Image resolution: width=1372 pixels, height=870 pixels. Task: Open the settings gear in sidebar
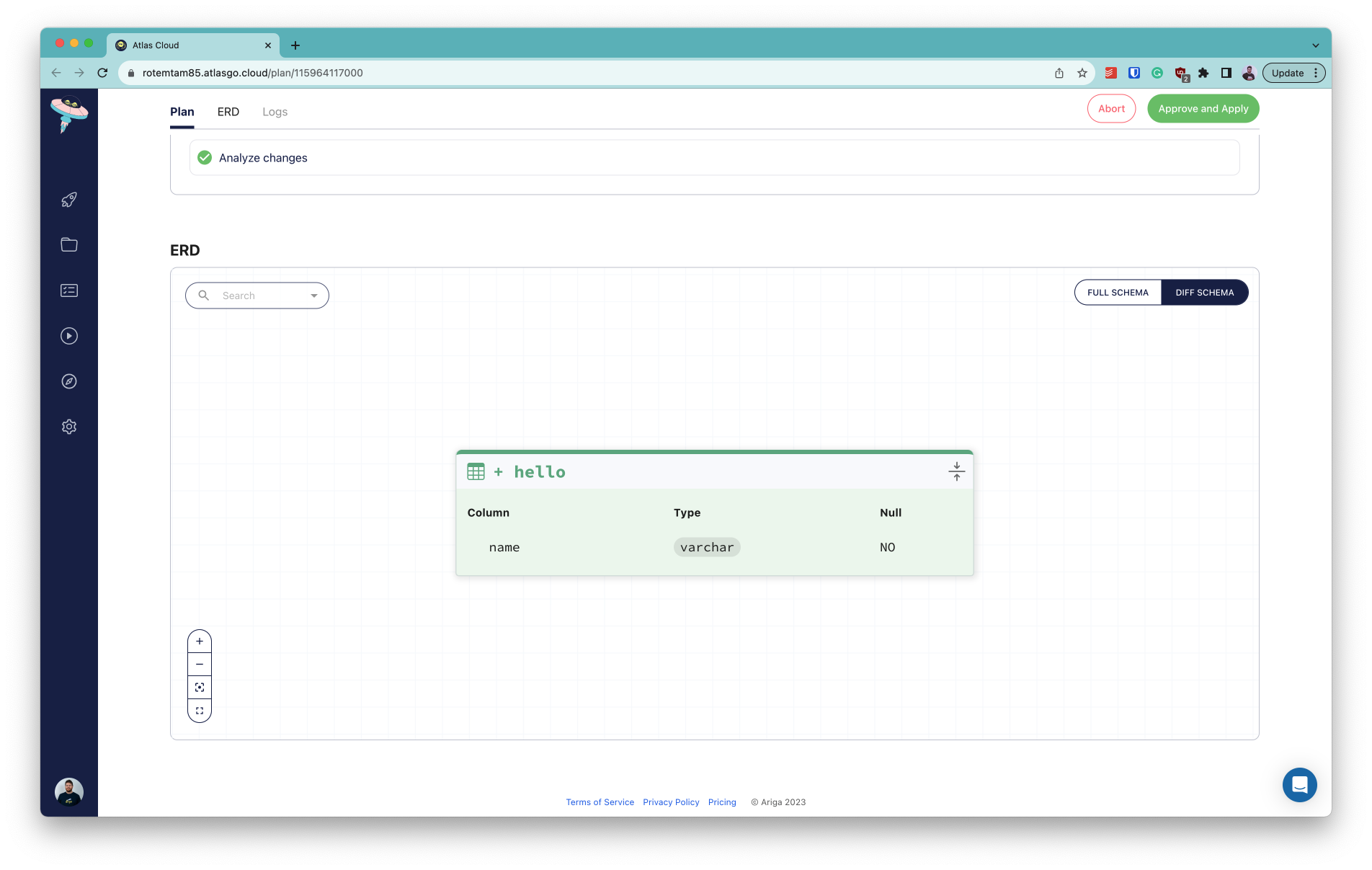coord(68,426)
